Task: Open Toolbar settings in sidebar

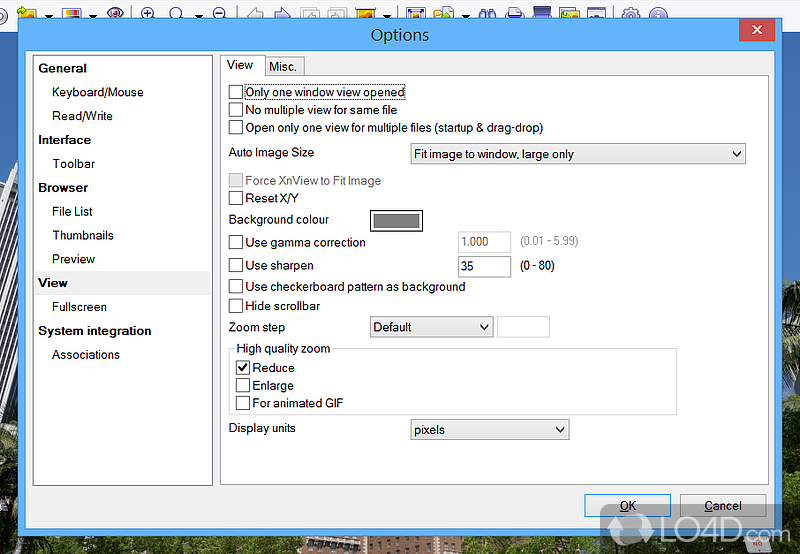Action: point(73,164)
